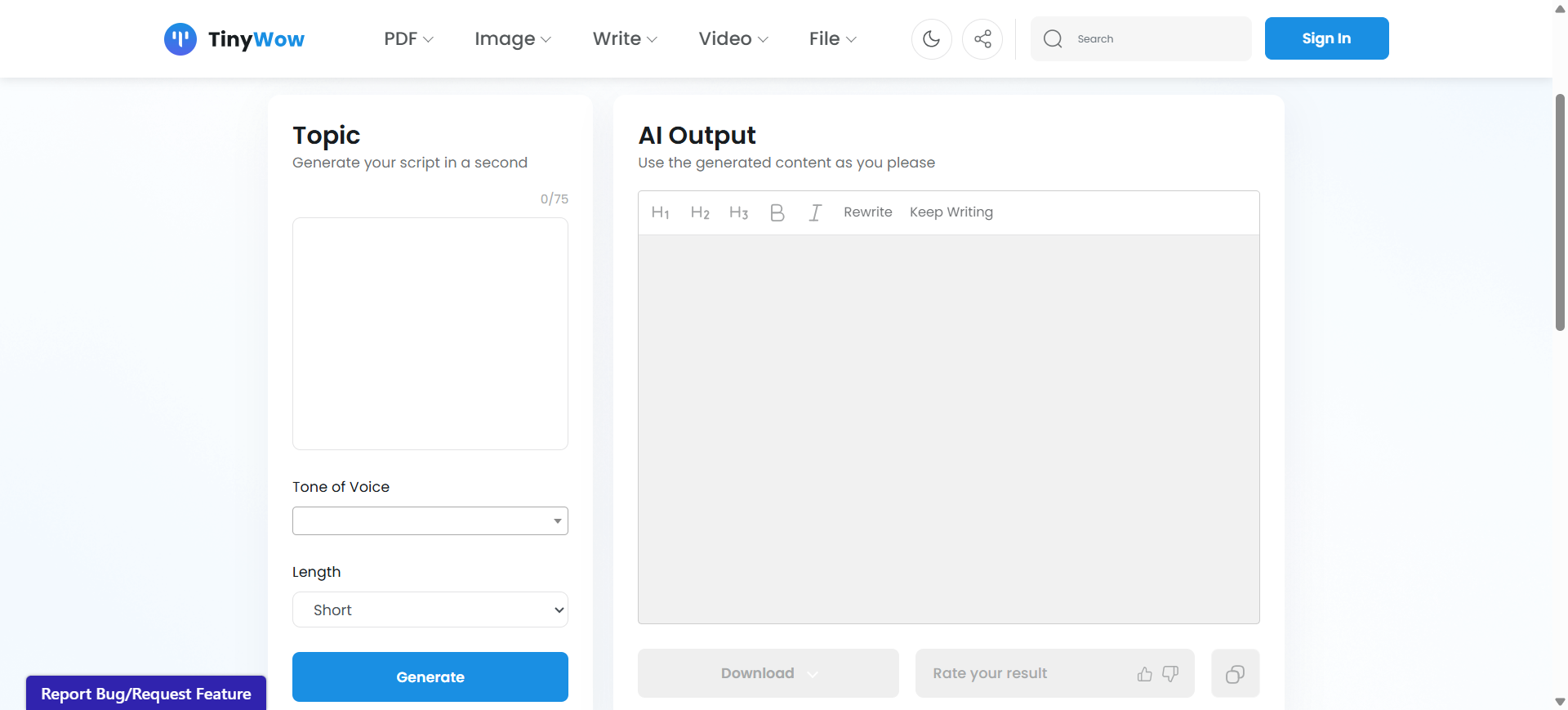Image resolution: width=1568 pixels, height=710 pixels.
Task: Toggle italic text formatting
Action: pyautogui.click(x=814, y=212)
